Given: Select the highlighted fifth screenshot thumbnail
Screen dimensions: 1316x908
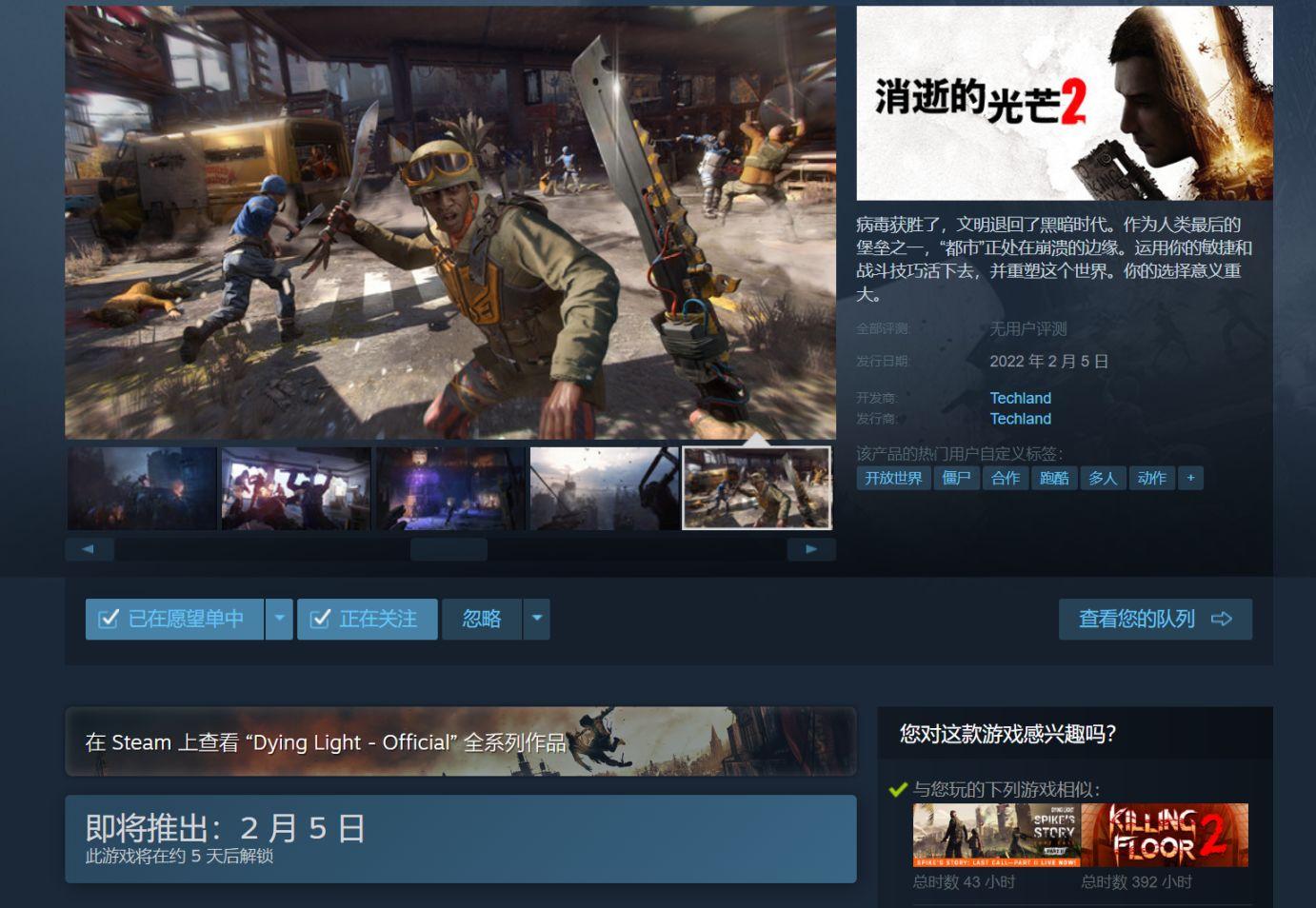Looking at the screenshot, I should 758,488.
